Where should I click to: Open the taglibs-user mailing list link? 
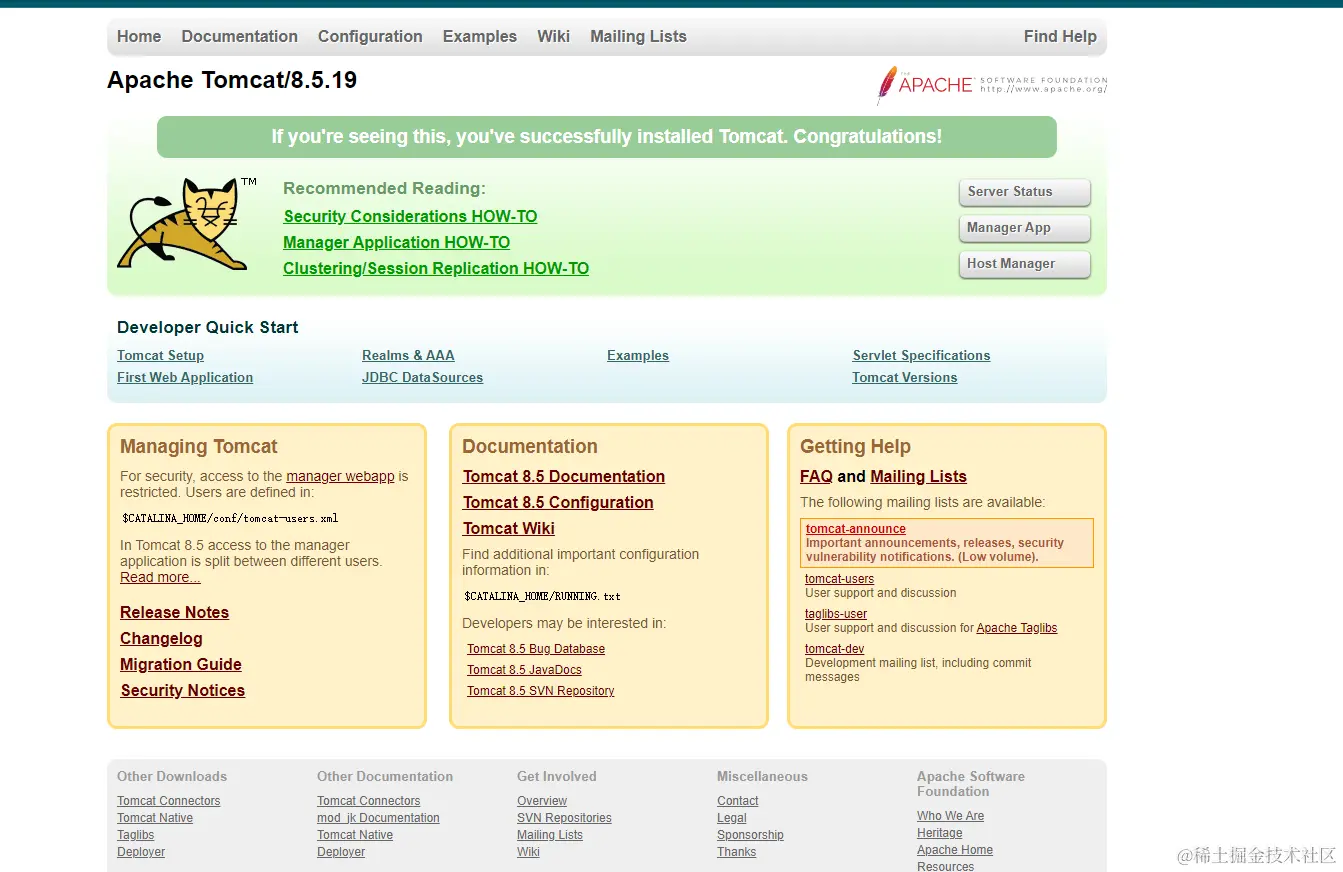836,614
